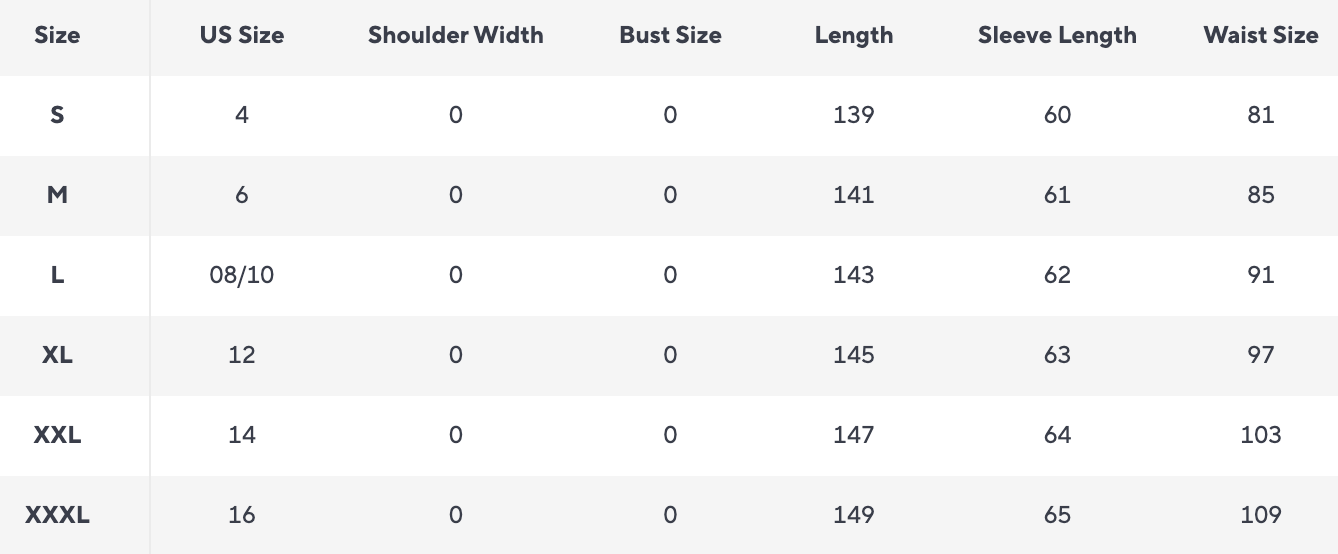Select the length value 139

tap(854, 115)
